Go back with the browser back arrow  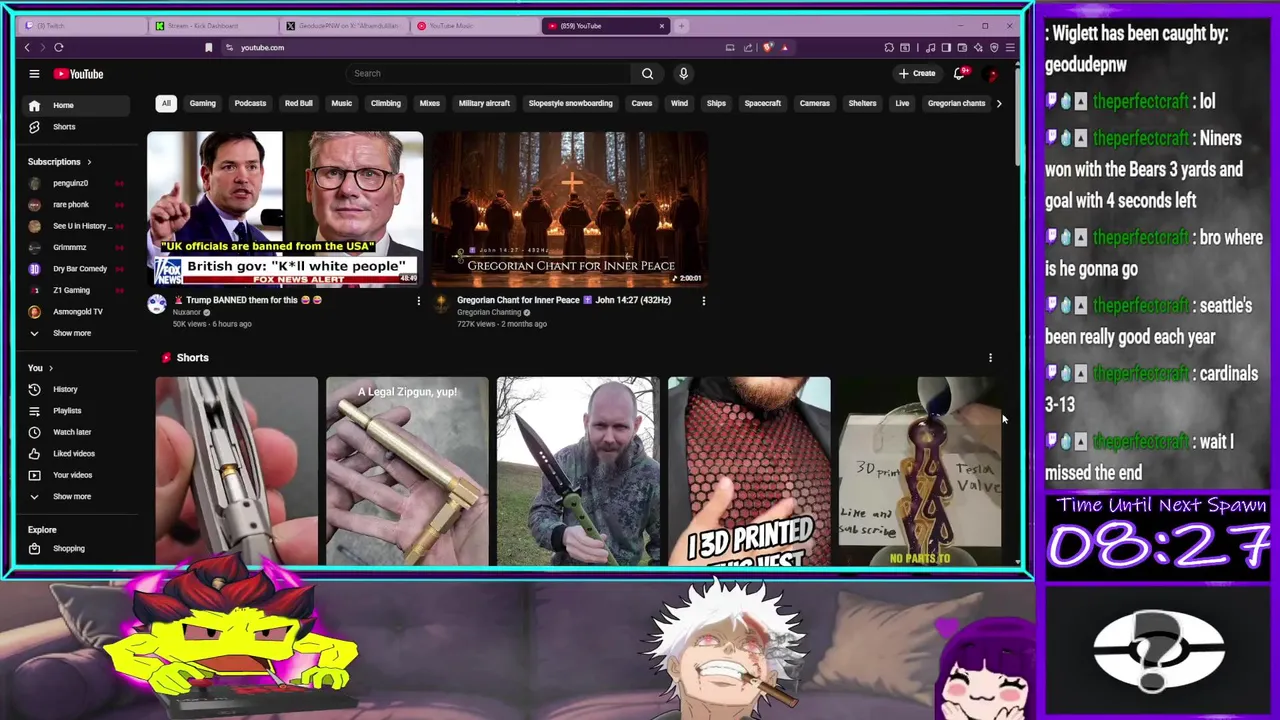point(27,48)
